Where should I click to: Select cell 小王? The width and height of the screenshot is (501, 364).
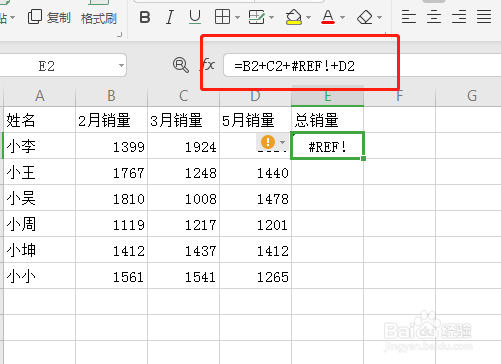tap(40, 172)
